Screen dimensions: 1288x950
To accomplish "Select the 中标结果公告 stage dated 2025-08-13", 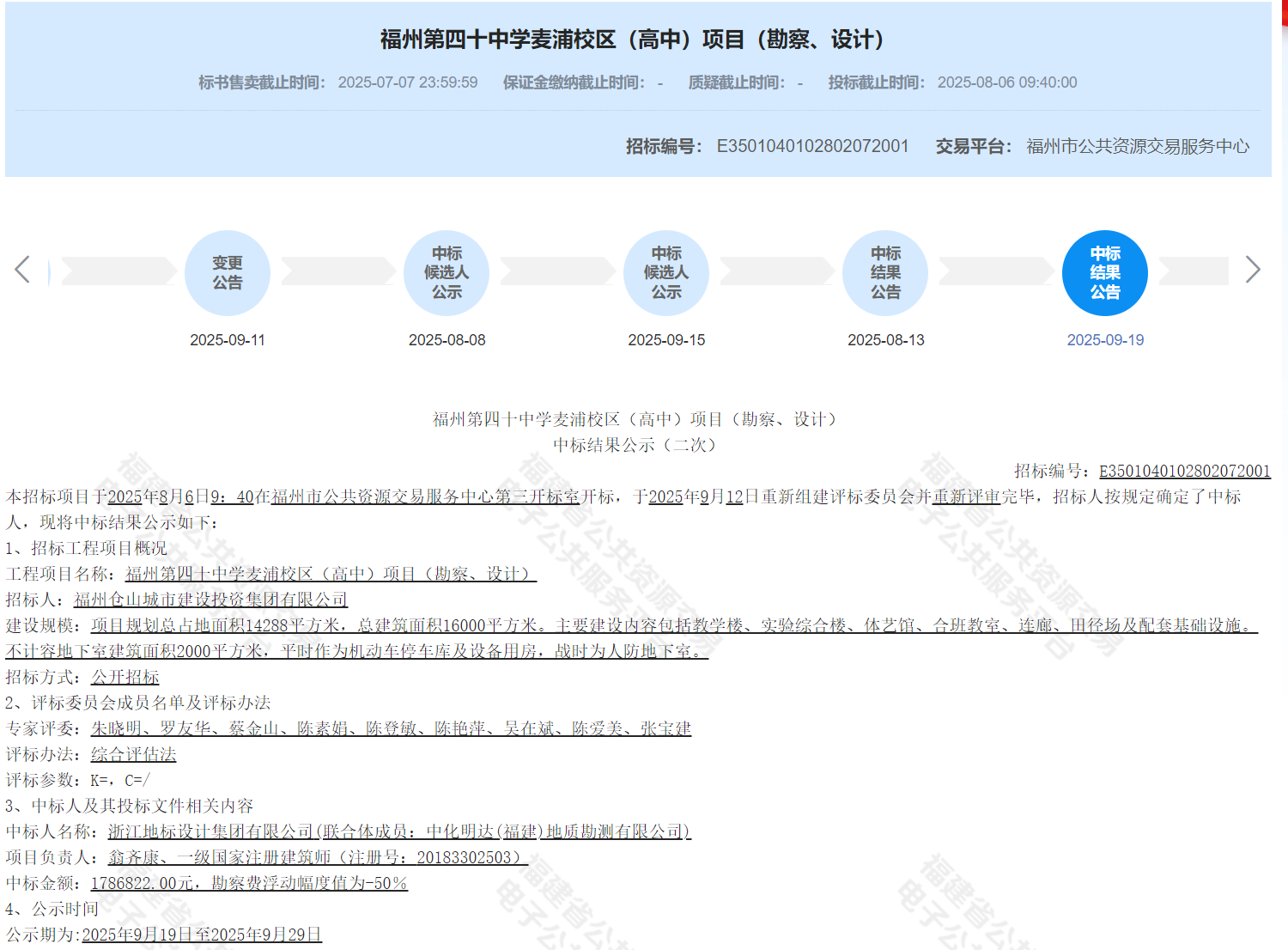I will tap(885, 272).
